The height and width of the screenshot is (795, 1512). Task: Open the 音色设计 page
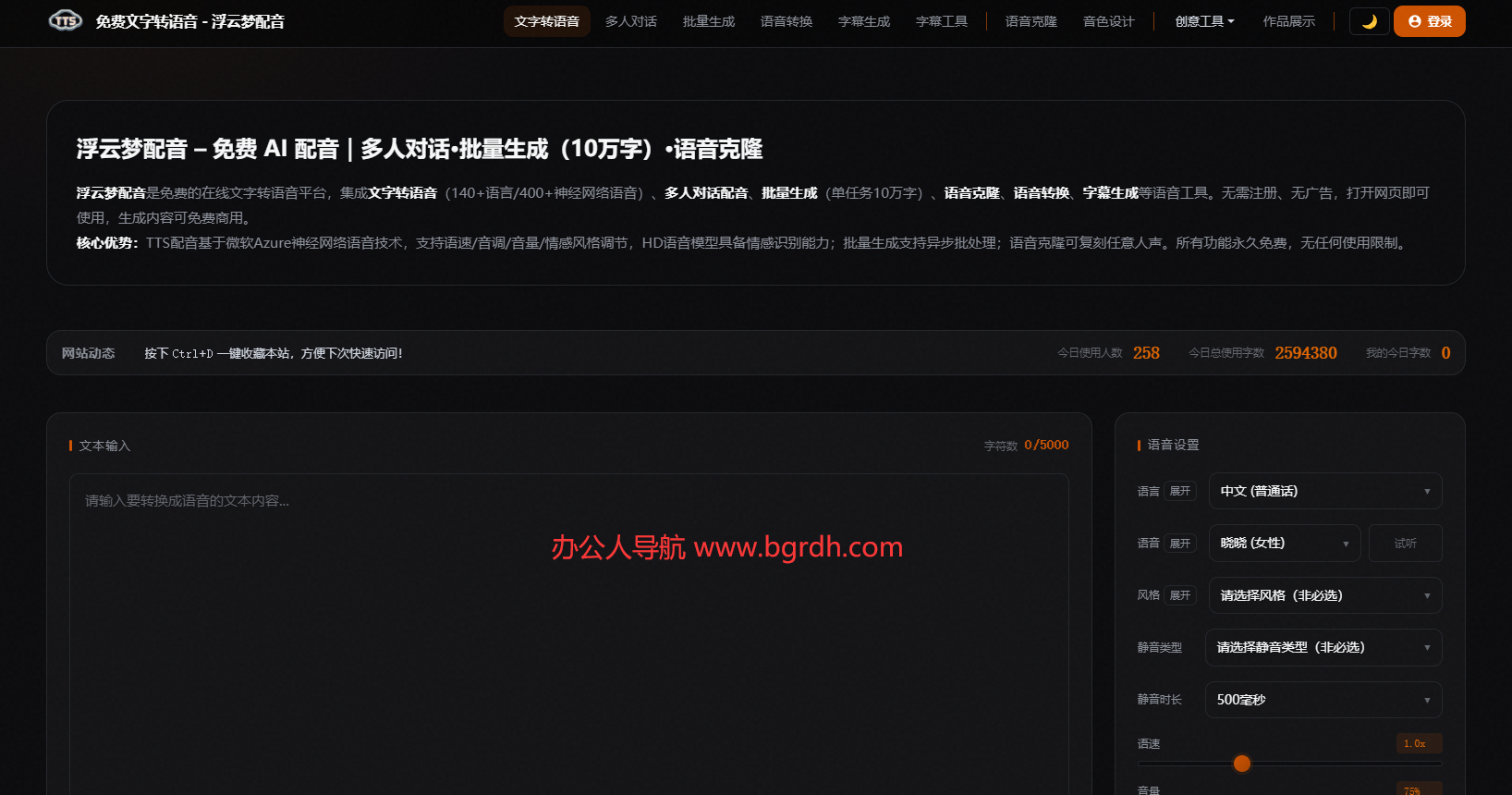pos(1109,21)
